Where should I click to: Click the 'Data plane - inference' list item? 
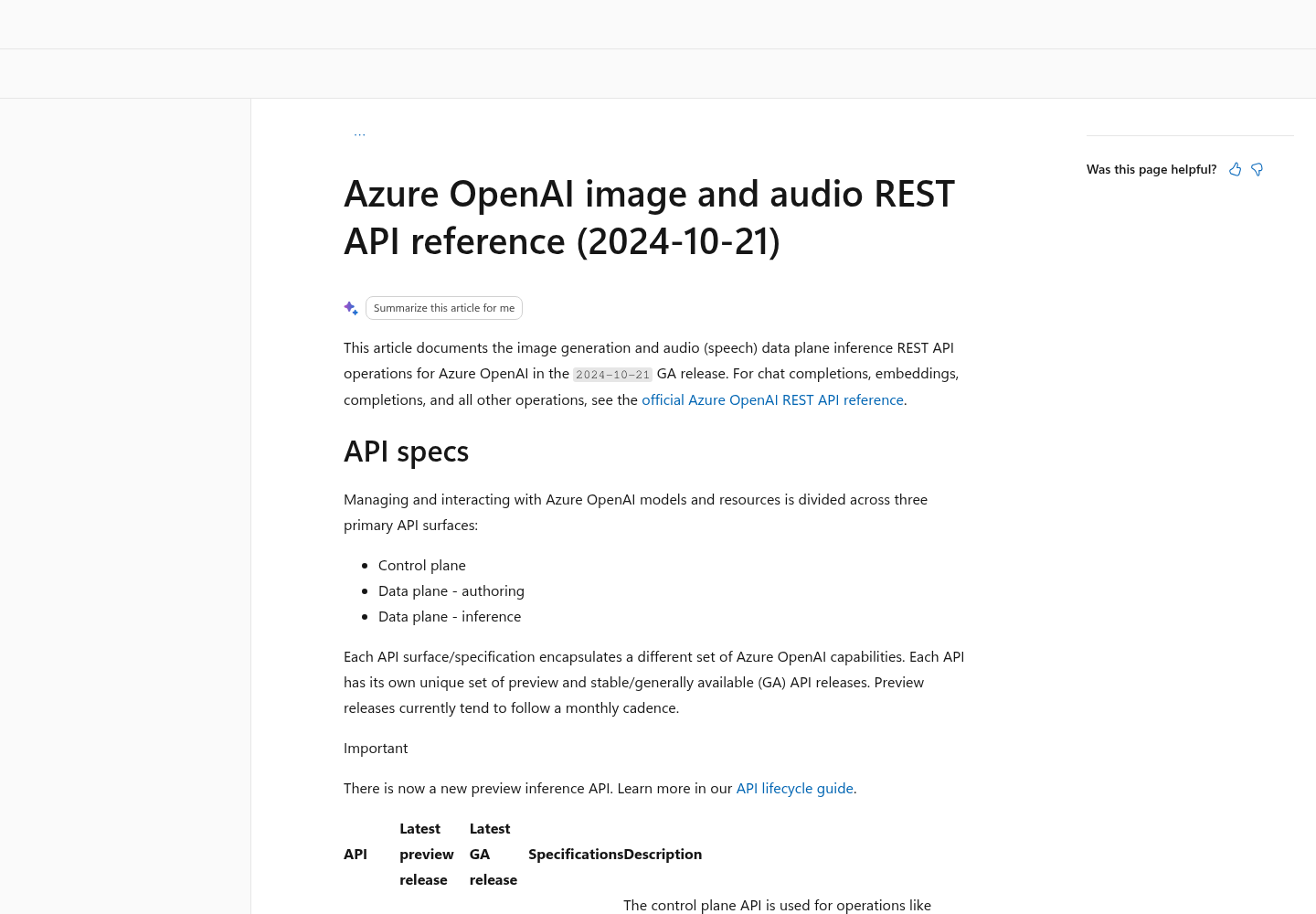[x=450, y=616]
